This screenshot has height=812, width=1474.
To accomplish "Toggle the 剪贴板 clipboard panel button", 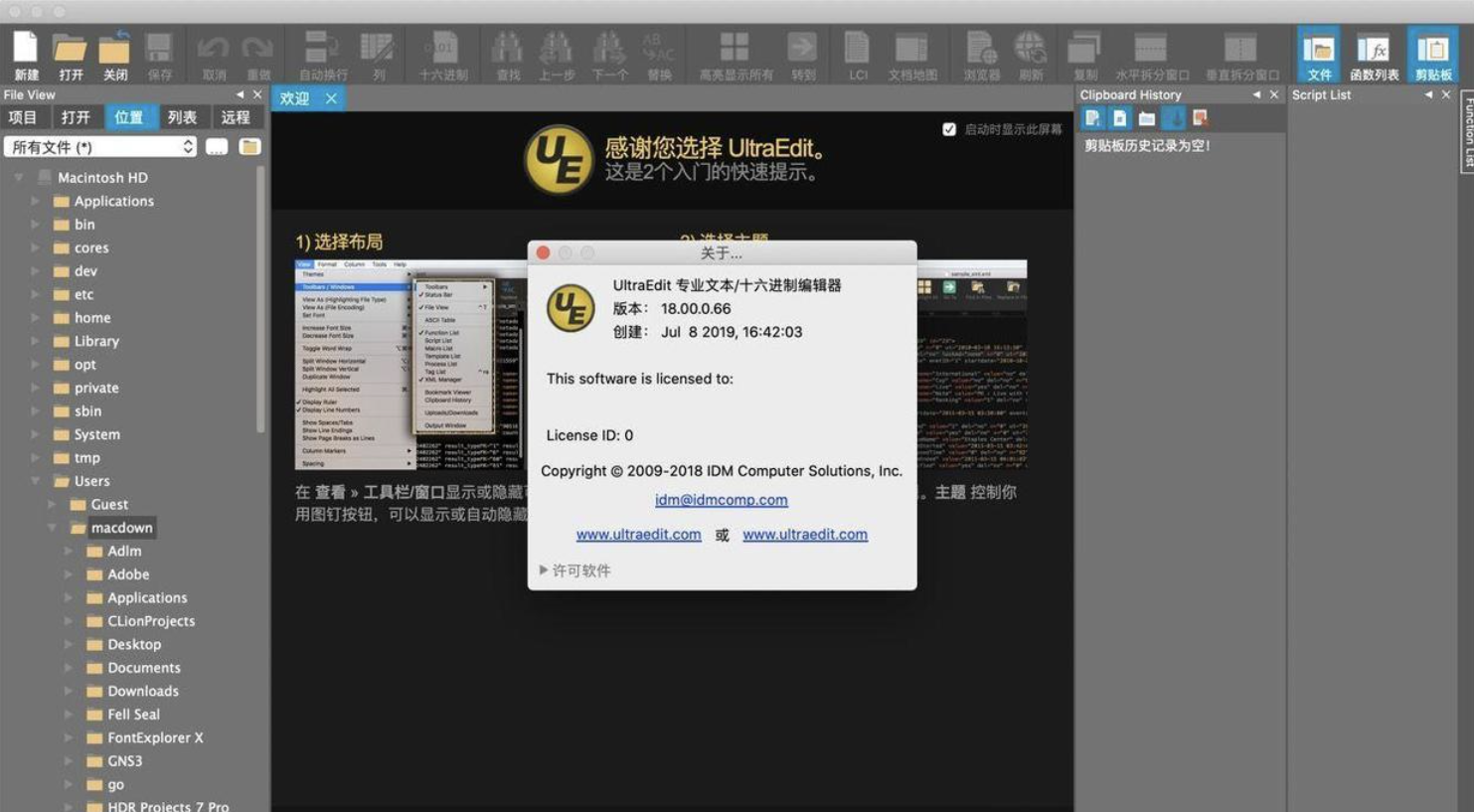I will (x=1433, y=55).
